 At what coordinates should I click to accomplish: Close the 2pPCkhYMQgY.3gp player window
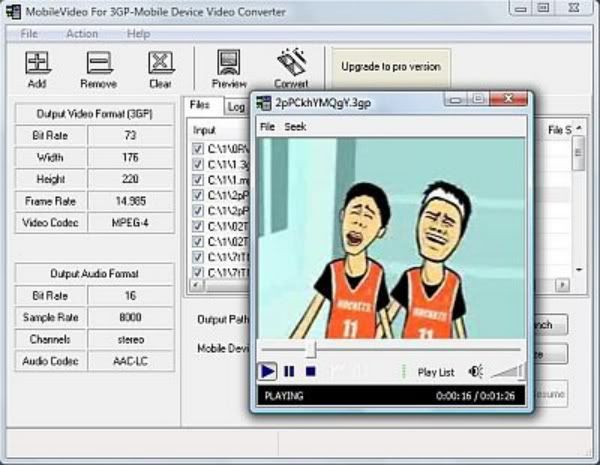[x=509, y=99]
